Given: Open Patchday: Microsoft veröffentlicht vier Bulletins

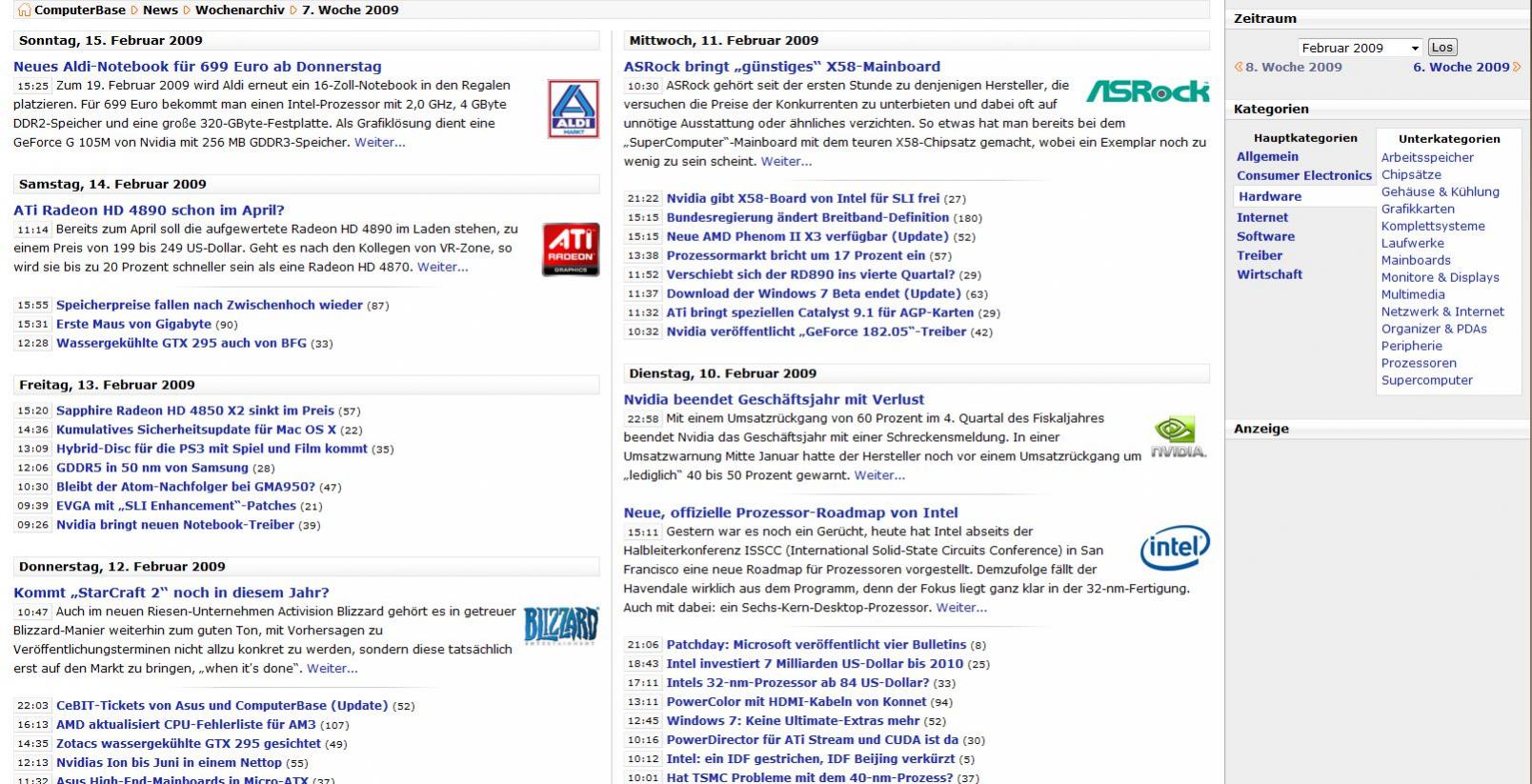Looking at the screenshot, I should point(816,645).
